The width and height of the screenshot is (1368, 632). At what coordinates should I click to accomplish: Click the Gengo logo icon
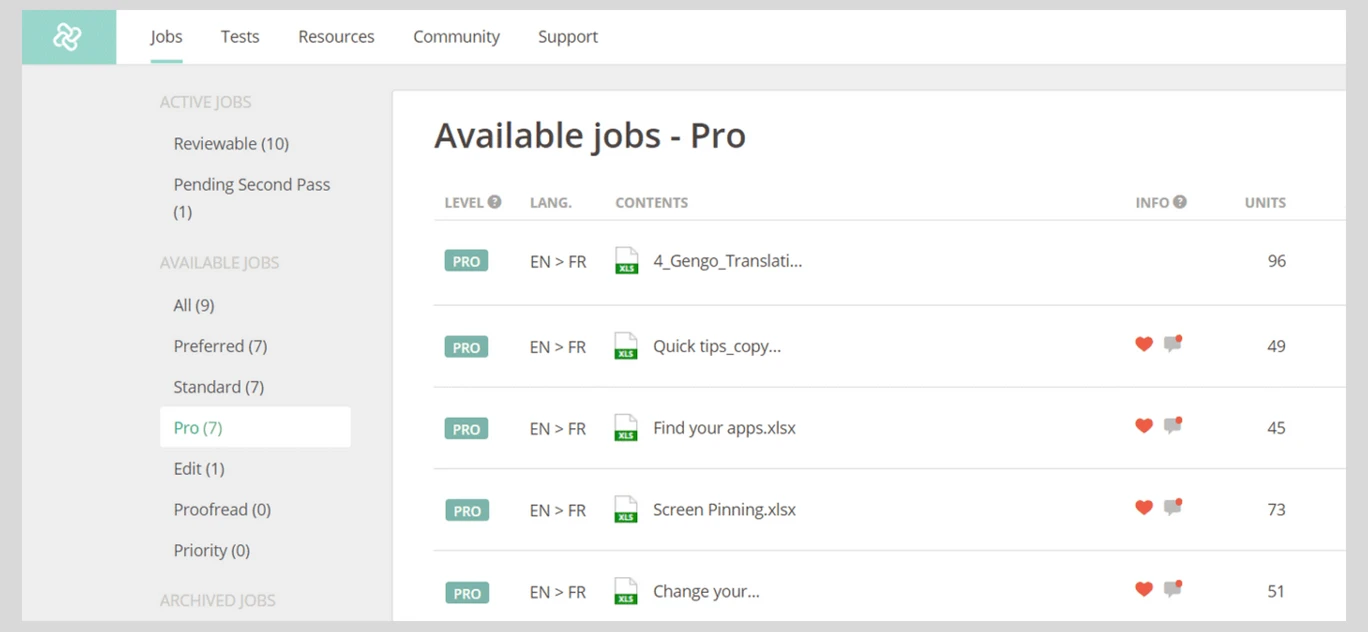point(68,37)
